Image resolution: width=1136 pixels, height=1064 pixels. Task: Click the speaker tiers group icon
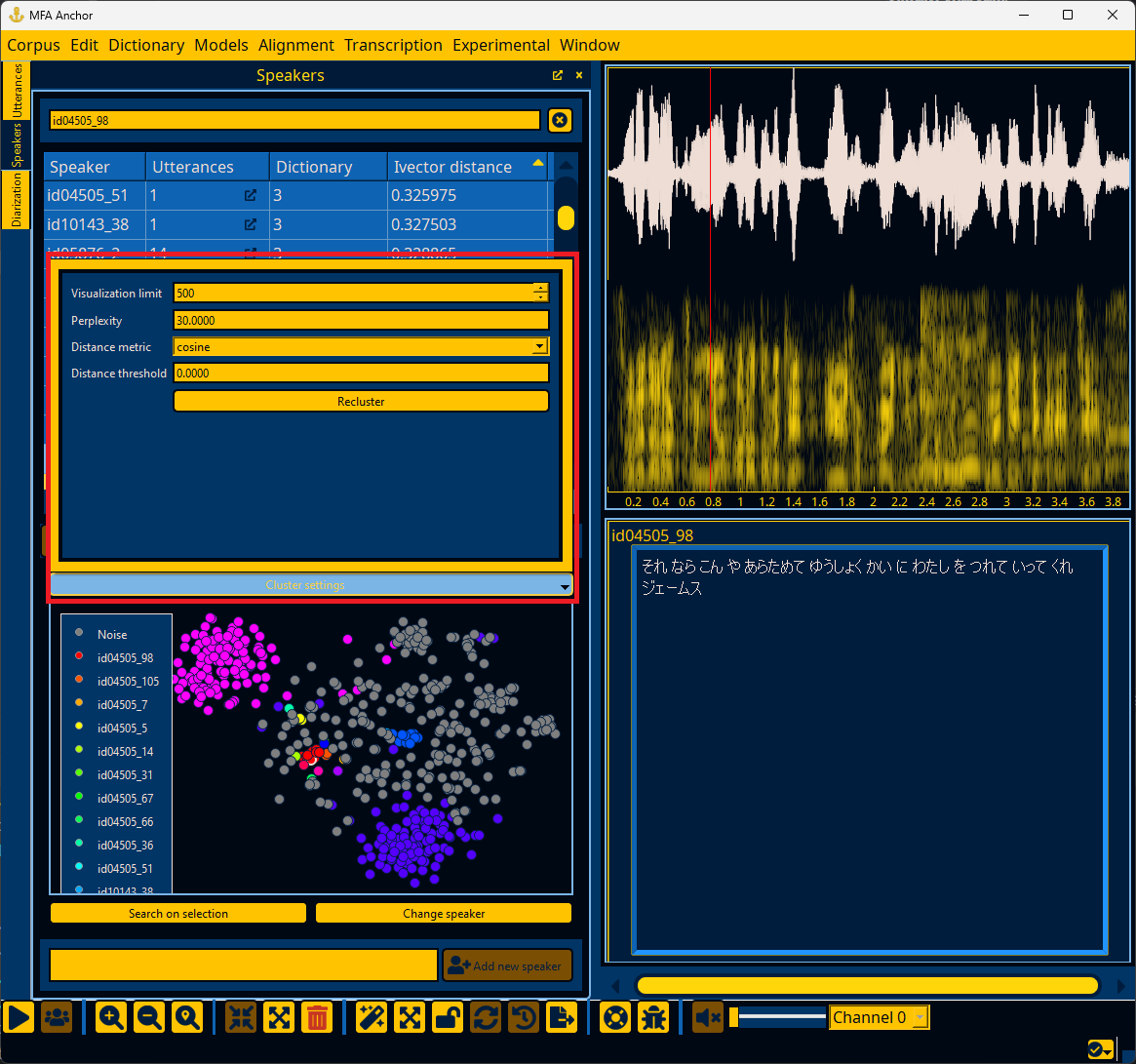point(57,1018)
